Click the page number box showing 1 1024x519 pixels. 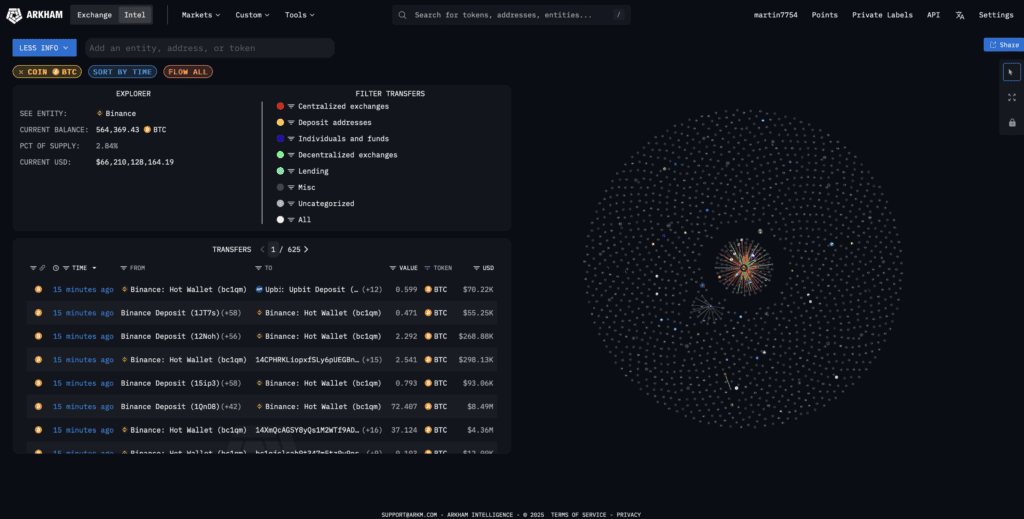point(273,249)
